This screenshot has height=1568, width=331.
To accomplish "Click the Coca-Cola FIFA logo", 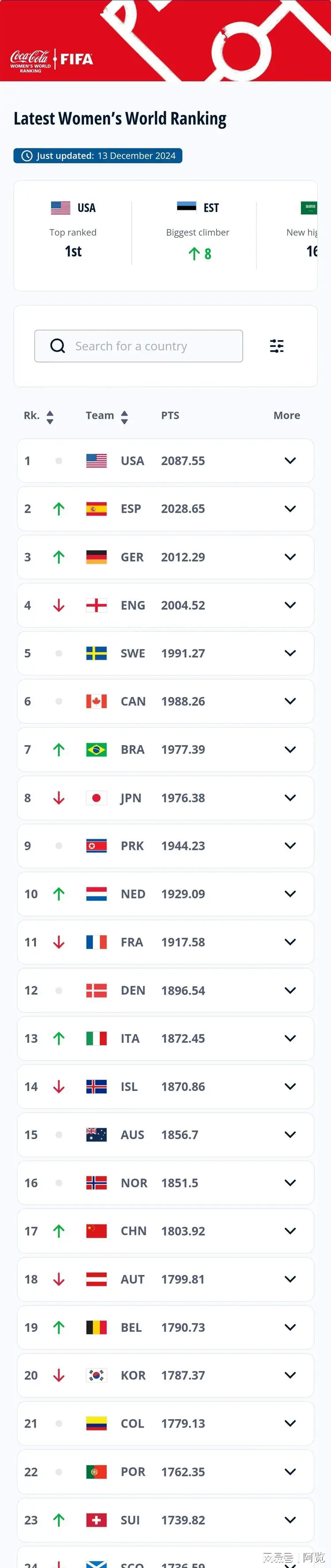I will click(52, 60).
